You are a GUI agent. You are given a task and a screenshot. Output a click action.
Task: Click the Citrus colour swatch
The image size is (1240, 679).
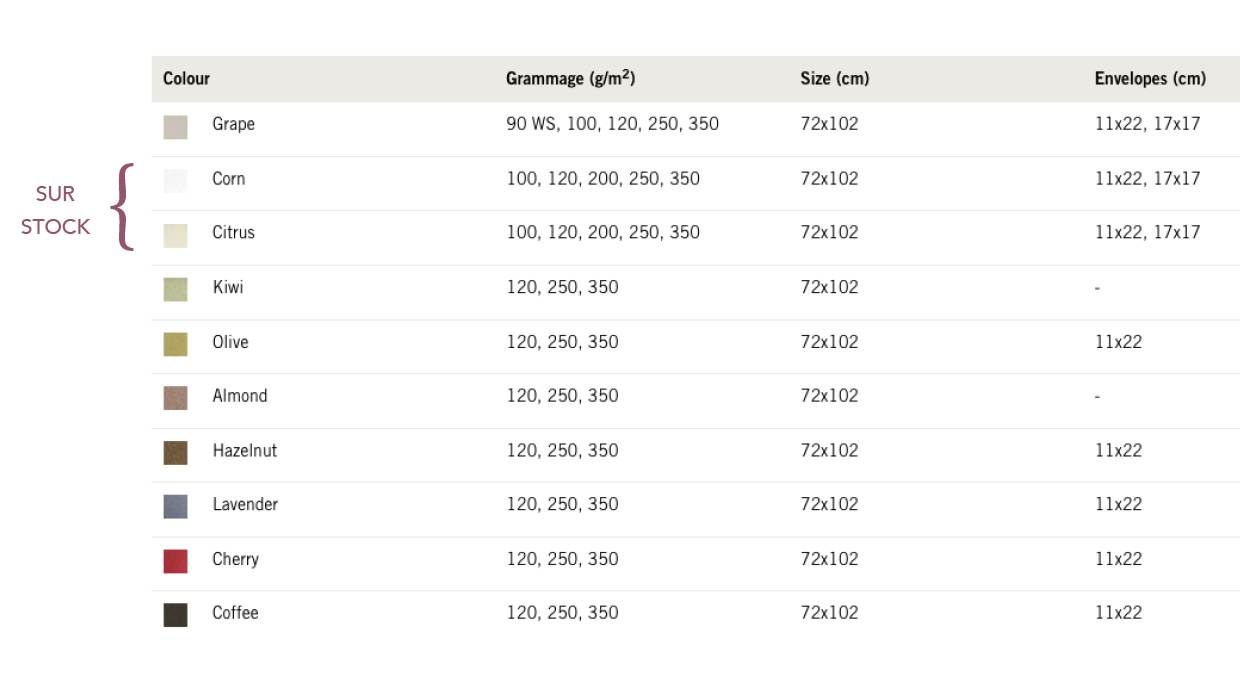[x=175, y=235]
